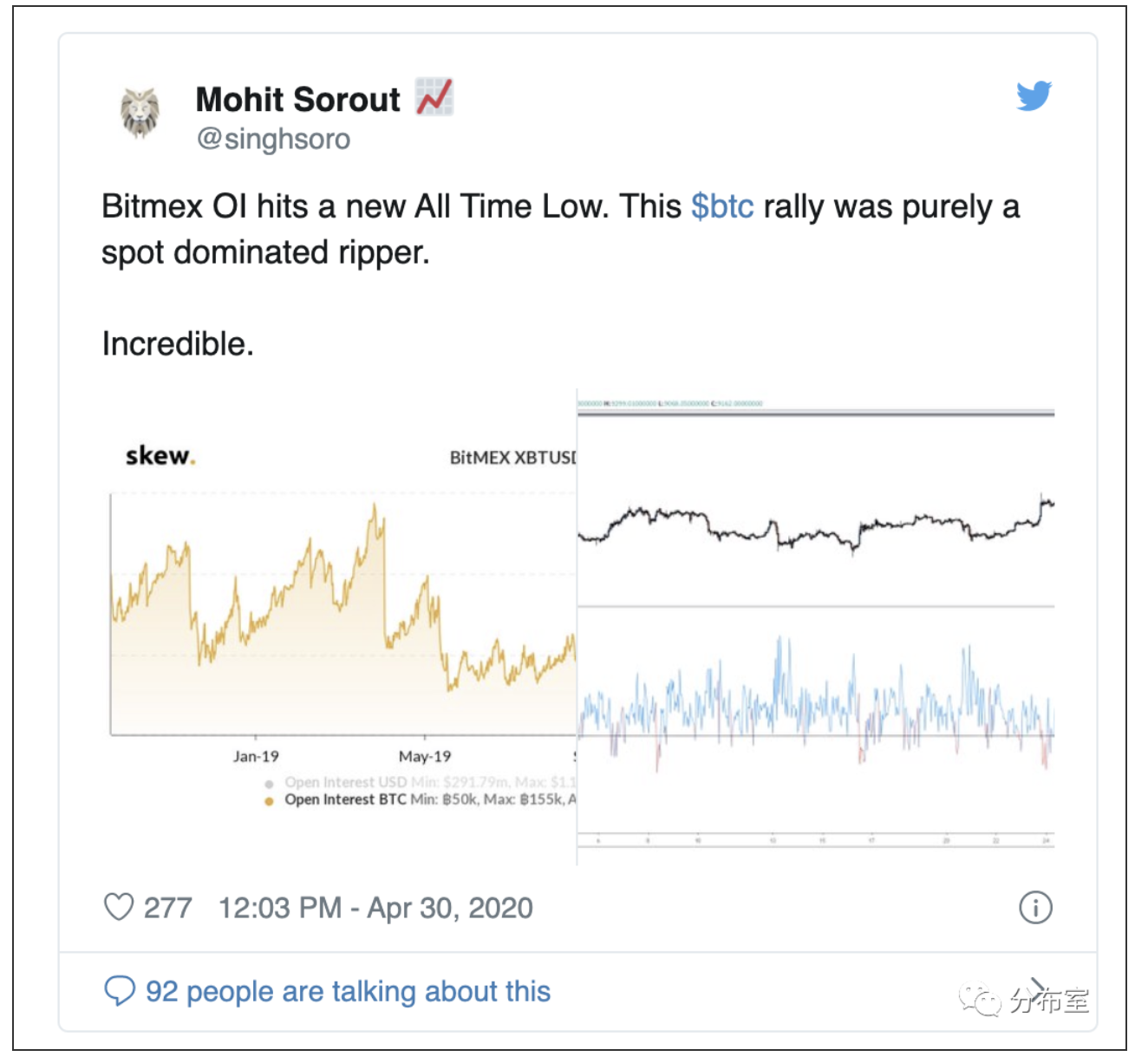Screen dimensions: 1148x1063
Task: Click the chart emoji beside Mohit Sorout
Action: 434,96
